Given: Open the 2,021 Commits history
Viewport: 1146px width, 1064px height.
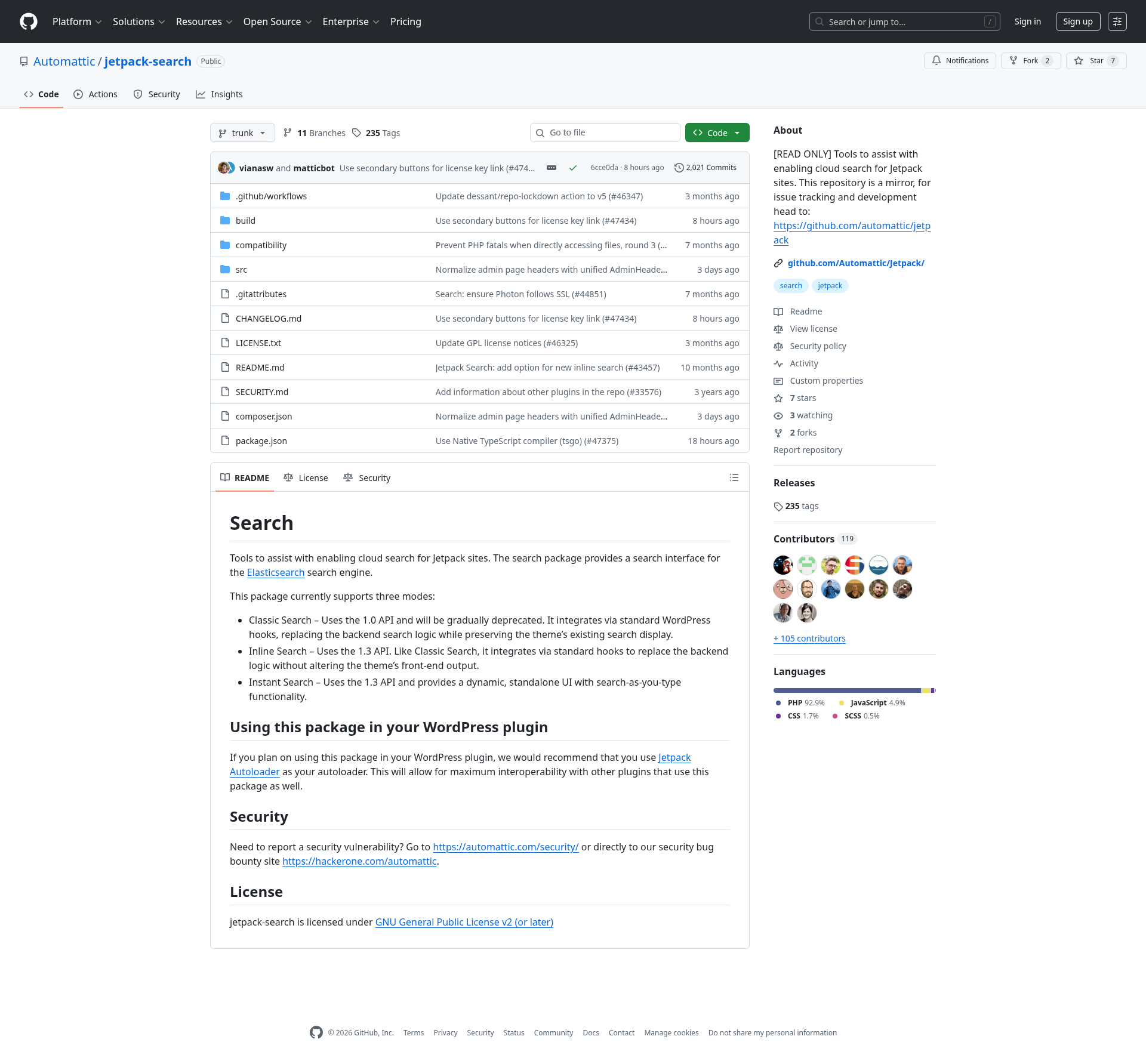Looking at the screenshot, I should (x=706, y=168).
